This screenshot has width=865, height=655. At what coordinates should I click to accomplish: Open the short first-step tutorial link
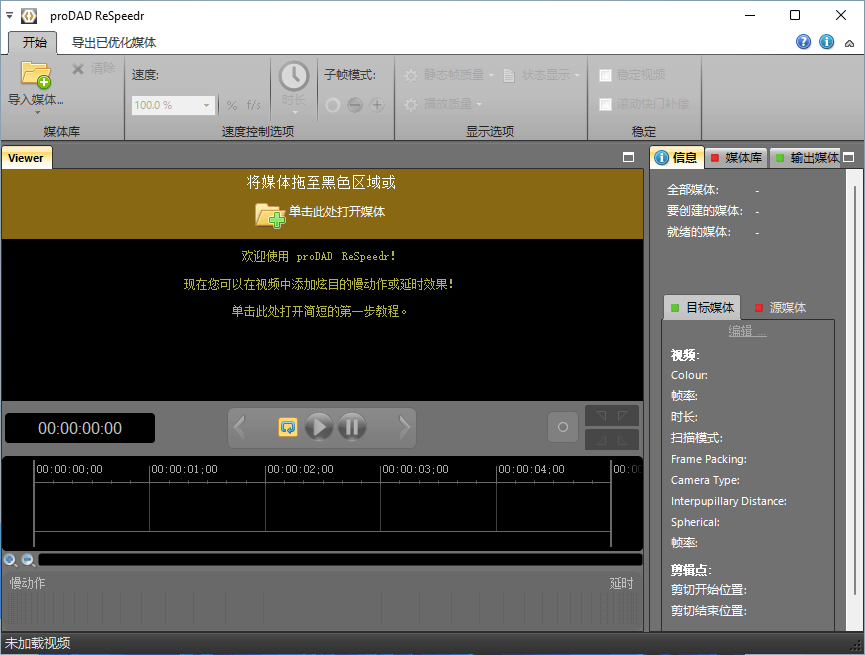pyautogui.click(x=319, y=311)
